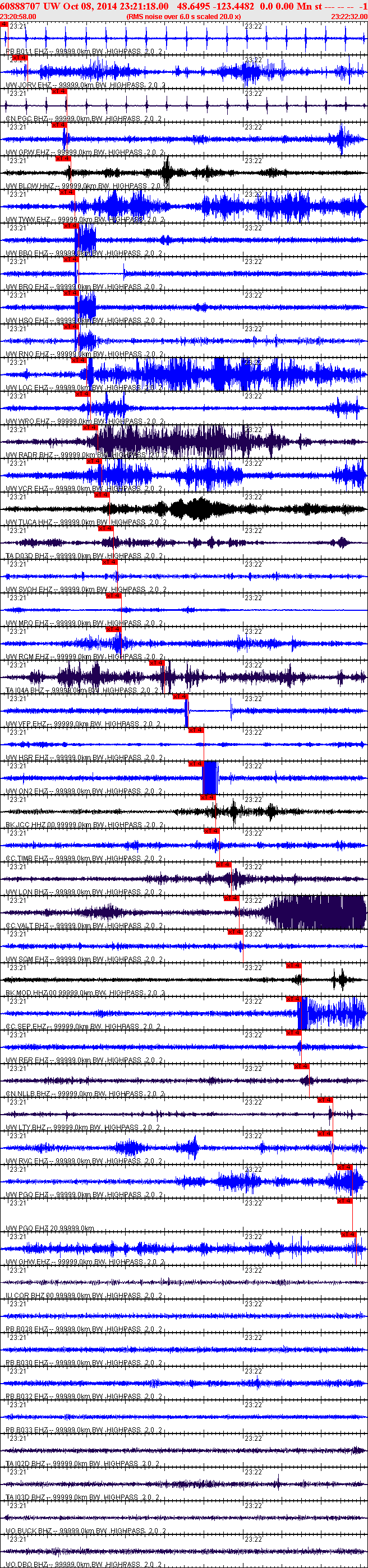Image resolution: width=368 pixels, height=1568 pixels.
Task: Click red pick marker on UW HSO trace
Action: point(71,294)
